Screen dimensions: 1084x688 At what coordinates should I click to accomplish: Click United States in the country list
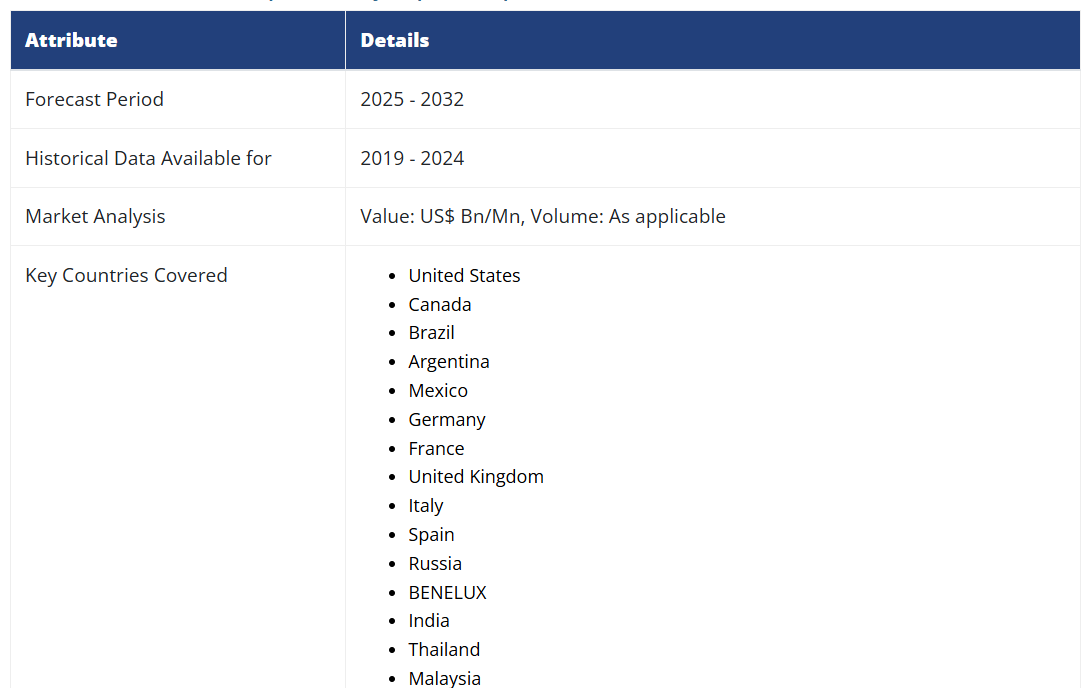click(464, 275)
